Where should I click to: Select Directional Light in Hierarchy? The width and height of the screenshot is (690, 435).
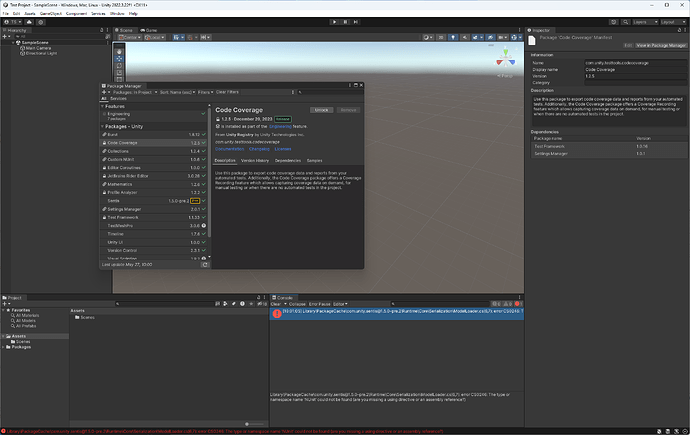pyautogui.click(x=40, y=53)
